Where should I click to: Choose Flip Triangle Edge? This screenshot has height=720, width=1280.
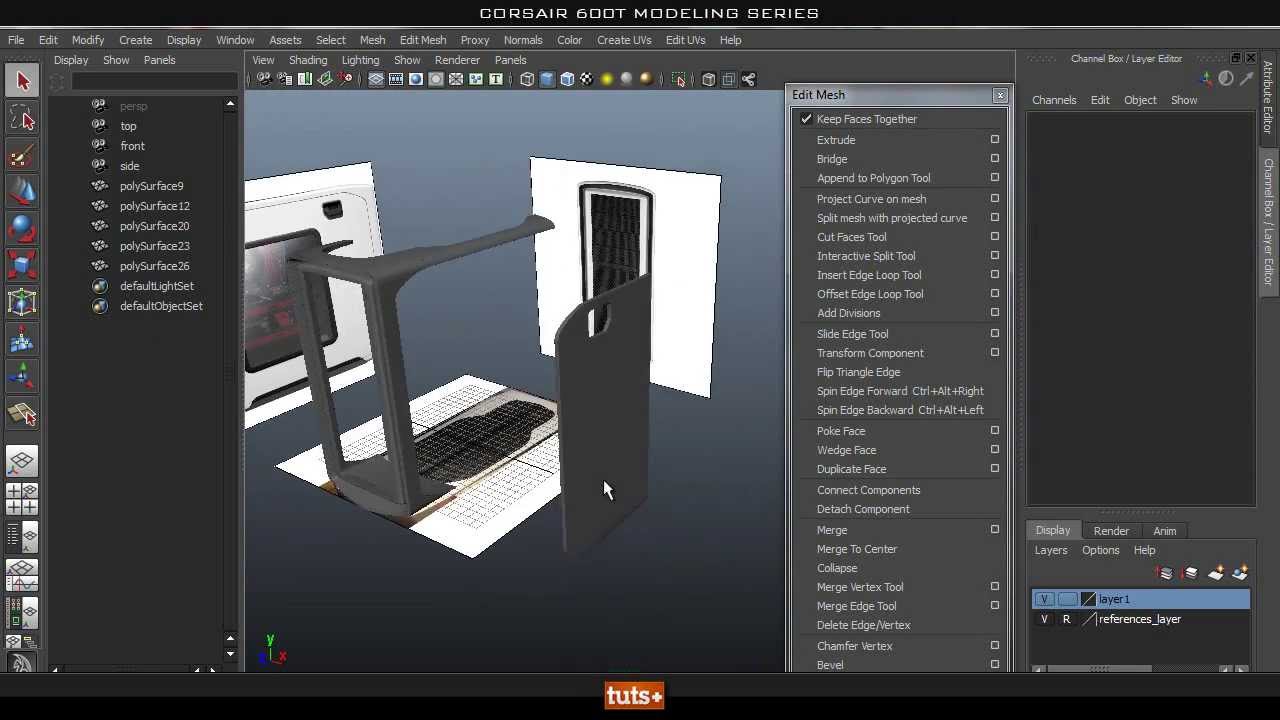click(x=859, y=372)
